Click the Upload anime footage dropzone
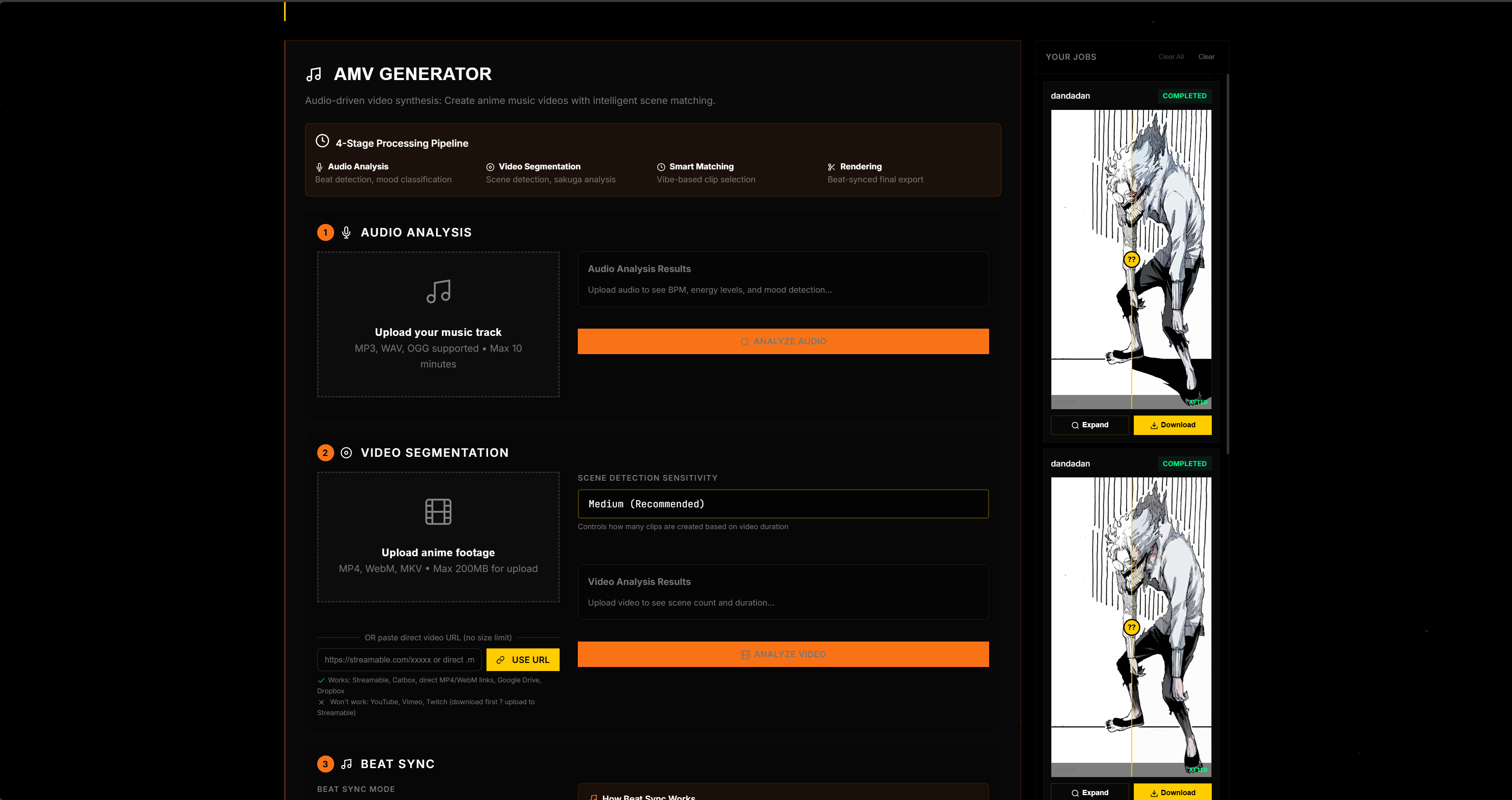This screenshot has height=800, width=1512. coord(438,537)
